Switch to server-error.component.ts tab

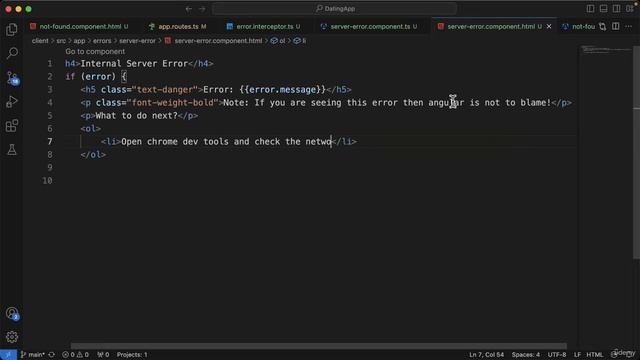pyautogui.click(x=369, y=27)
